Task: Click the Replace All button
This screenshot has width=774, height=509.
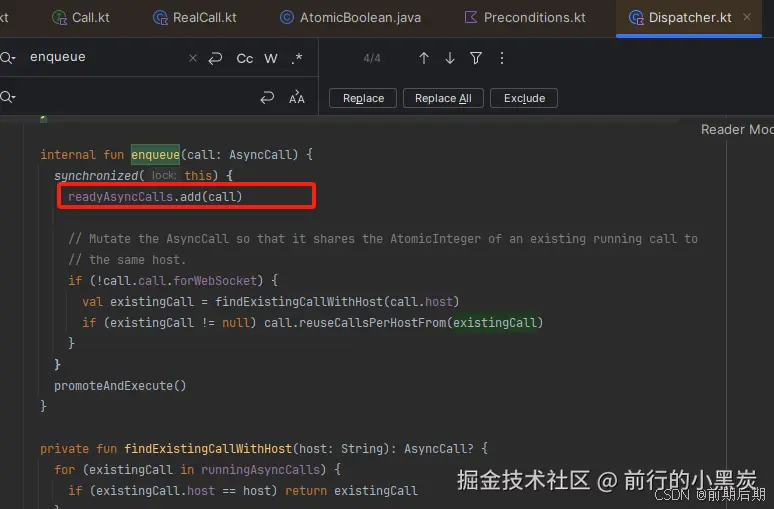Action: [443, 98]
